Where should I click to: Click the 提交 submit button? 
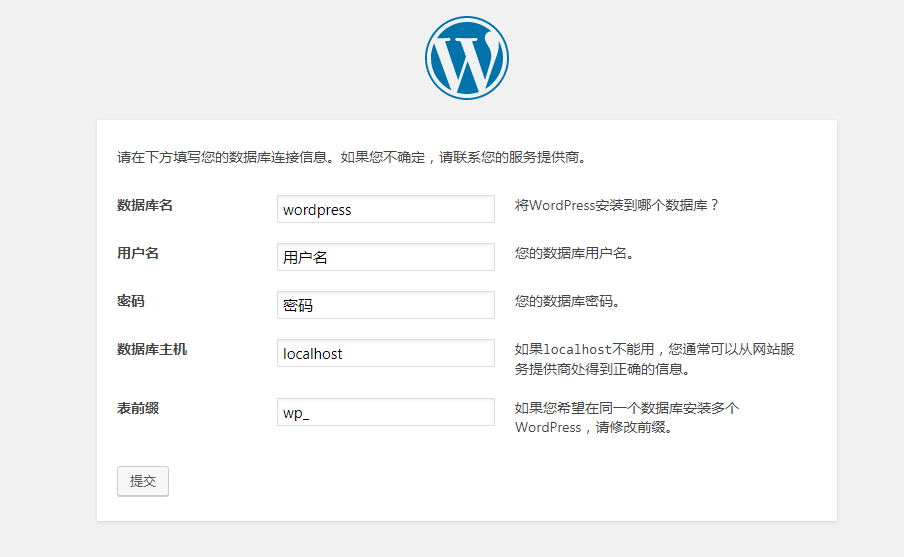(143, 481)
